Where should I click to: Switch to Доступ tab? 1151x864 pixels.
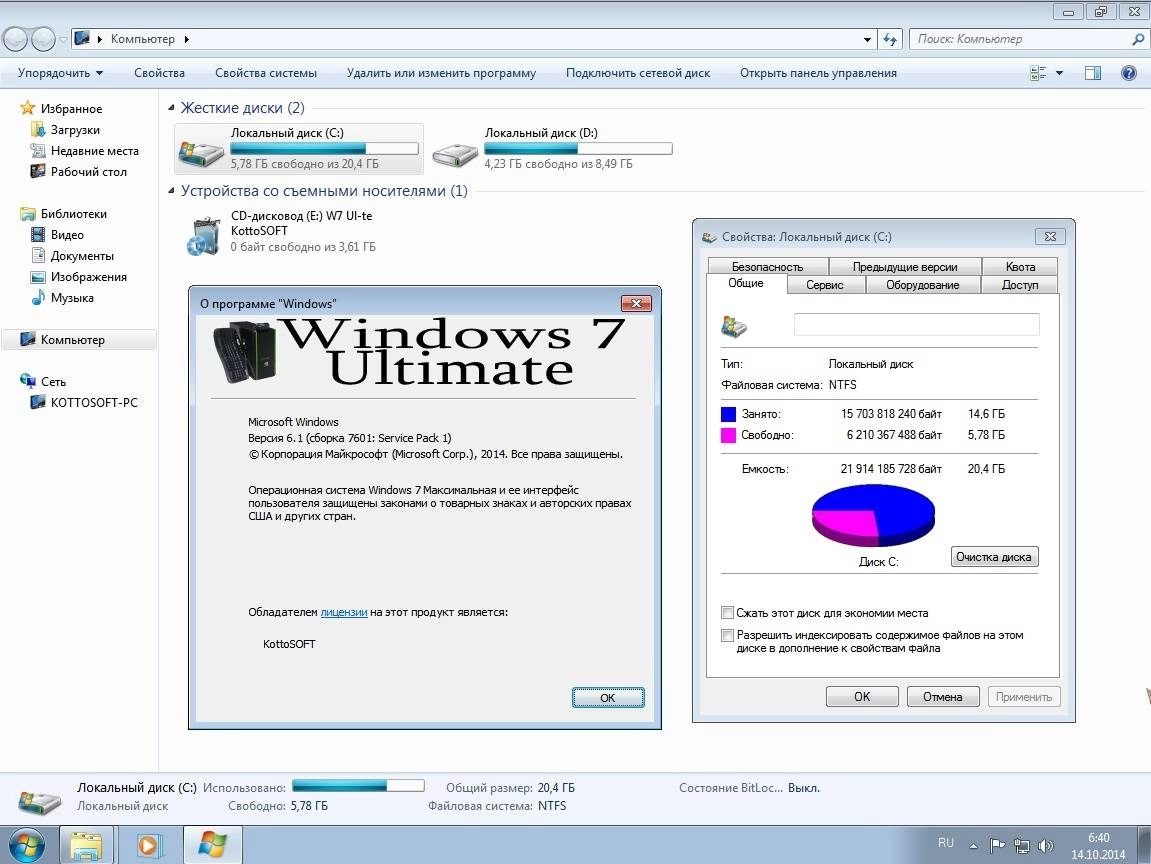pos(1020,285)
